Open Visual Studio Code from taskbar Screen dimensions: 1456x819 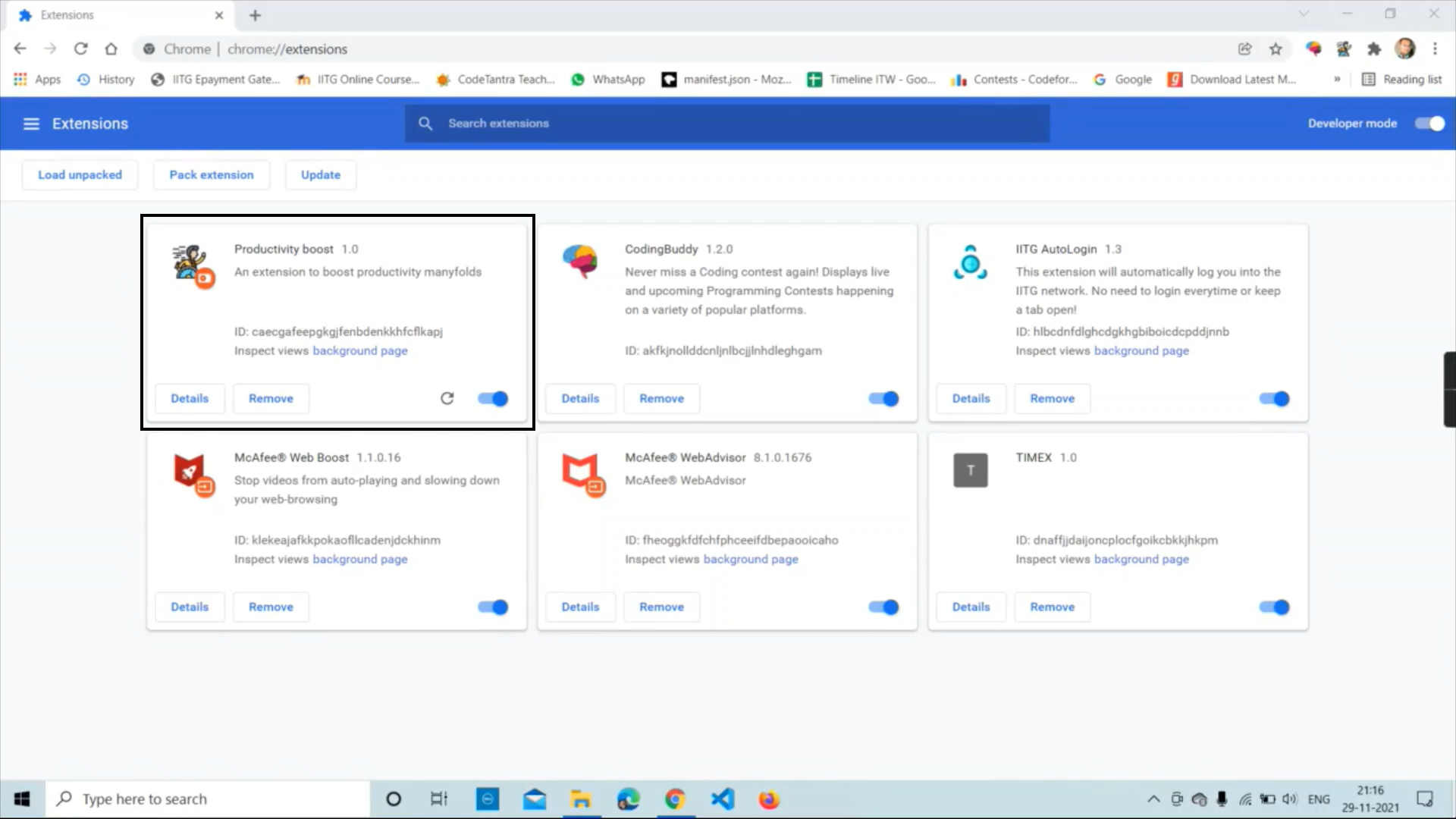point(723,799)
